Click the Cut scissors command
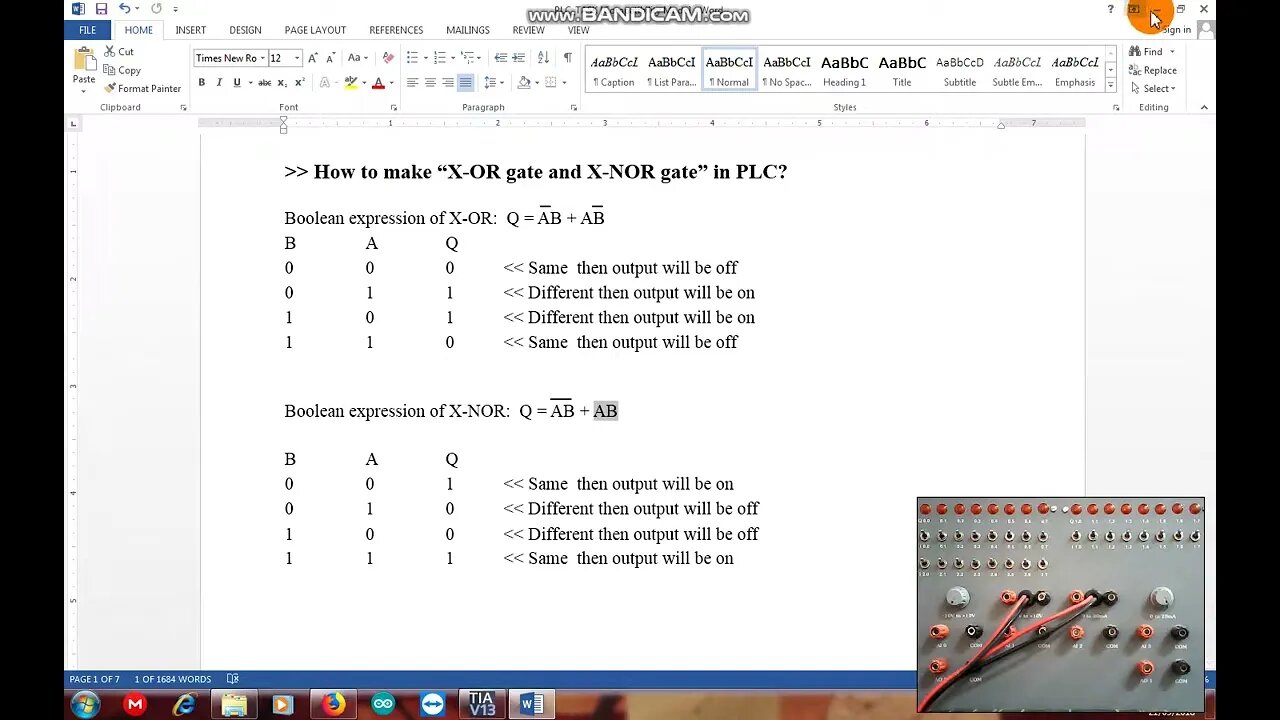This screenshot has height=720, width=1280. pos(119,51)
